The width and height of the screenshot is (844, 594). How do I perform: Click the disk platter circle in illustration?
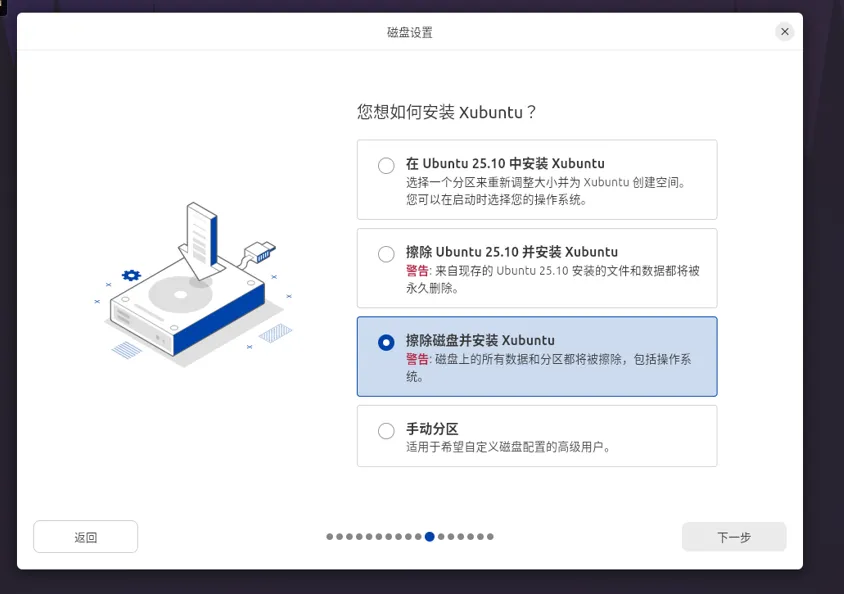pyautogui.click(x=181, y=294)
